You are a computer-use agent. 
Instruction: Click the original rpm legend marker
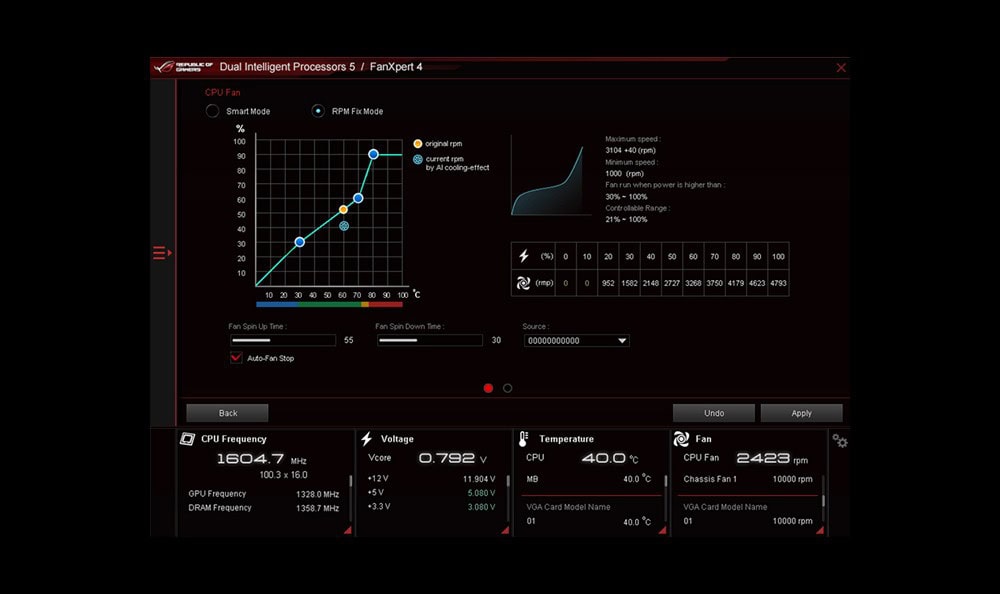point(418,144)
